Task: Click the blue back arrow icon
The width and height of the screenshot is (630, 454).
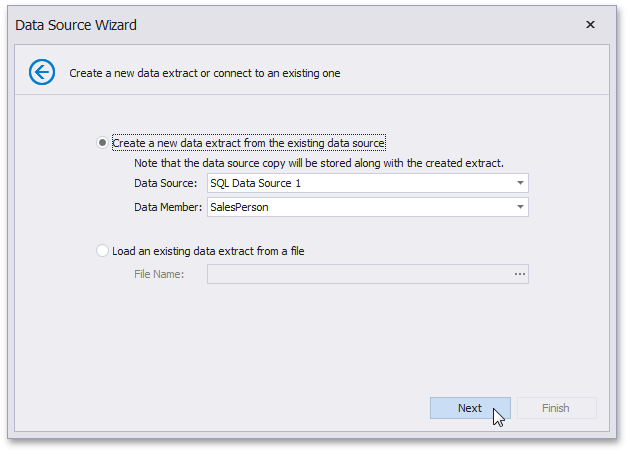Action: point(42,72)
